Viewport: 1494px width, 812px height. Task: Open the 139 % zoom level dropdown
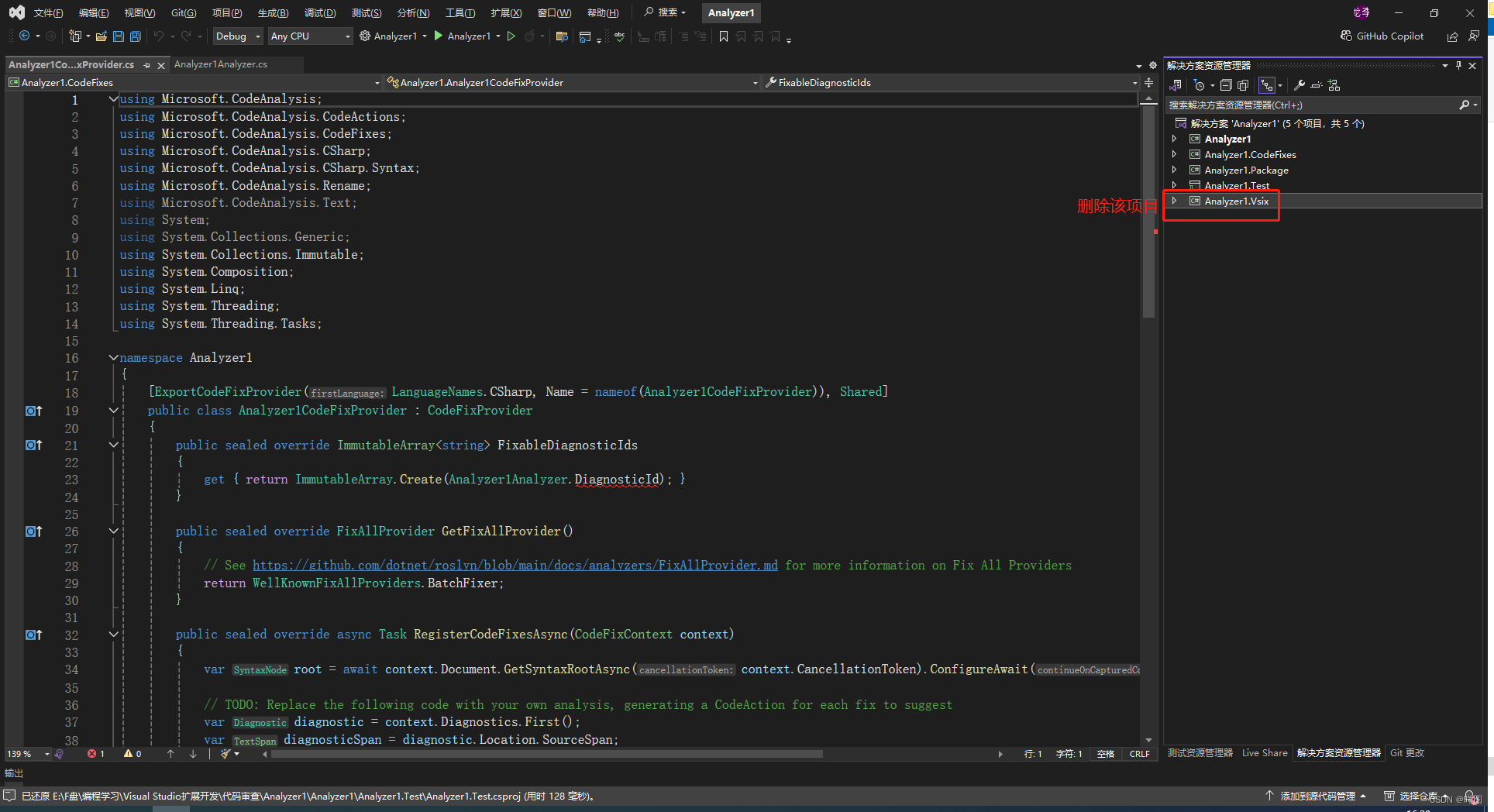pos(28,754)
